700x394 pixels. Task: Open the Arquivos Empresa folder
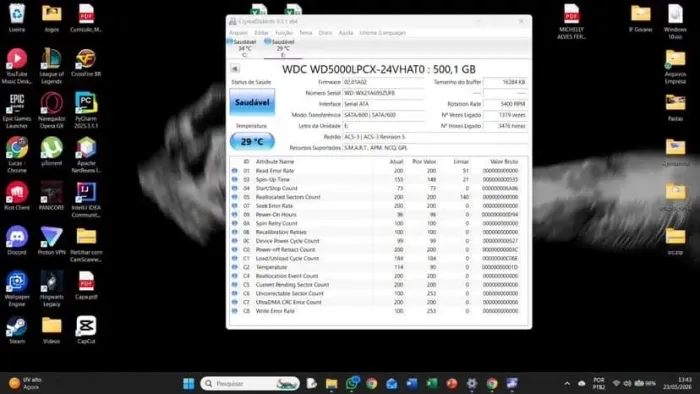coord(675,67)
